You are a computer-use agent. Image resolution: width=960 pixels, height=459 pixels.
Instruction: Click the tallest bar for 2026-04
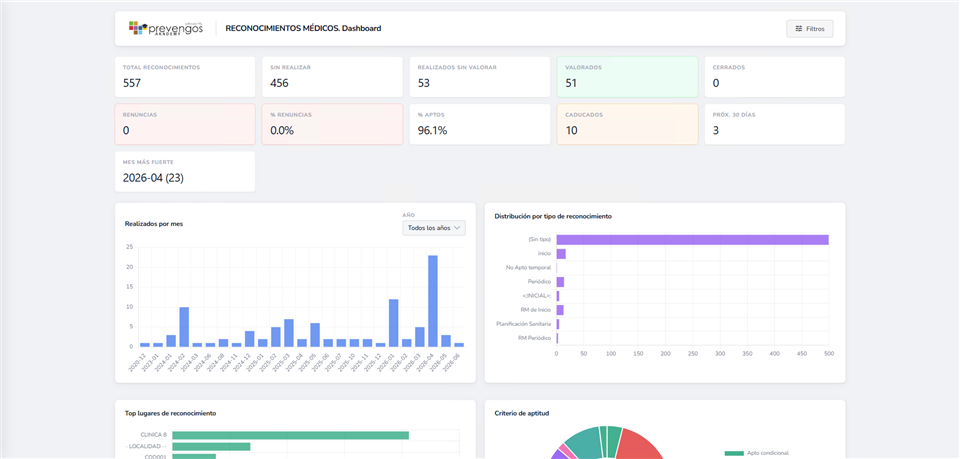tap(433, 301)
